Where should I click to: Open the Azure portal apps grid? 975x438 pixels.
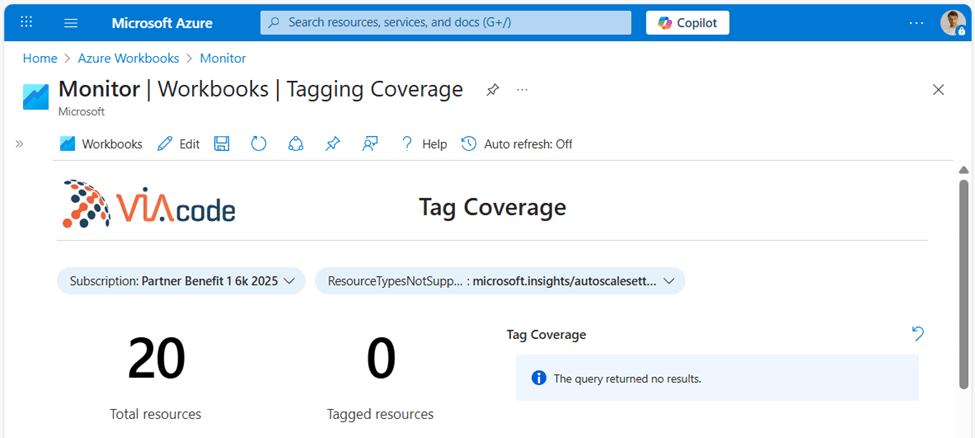[27, 22]
